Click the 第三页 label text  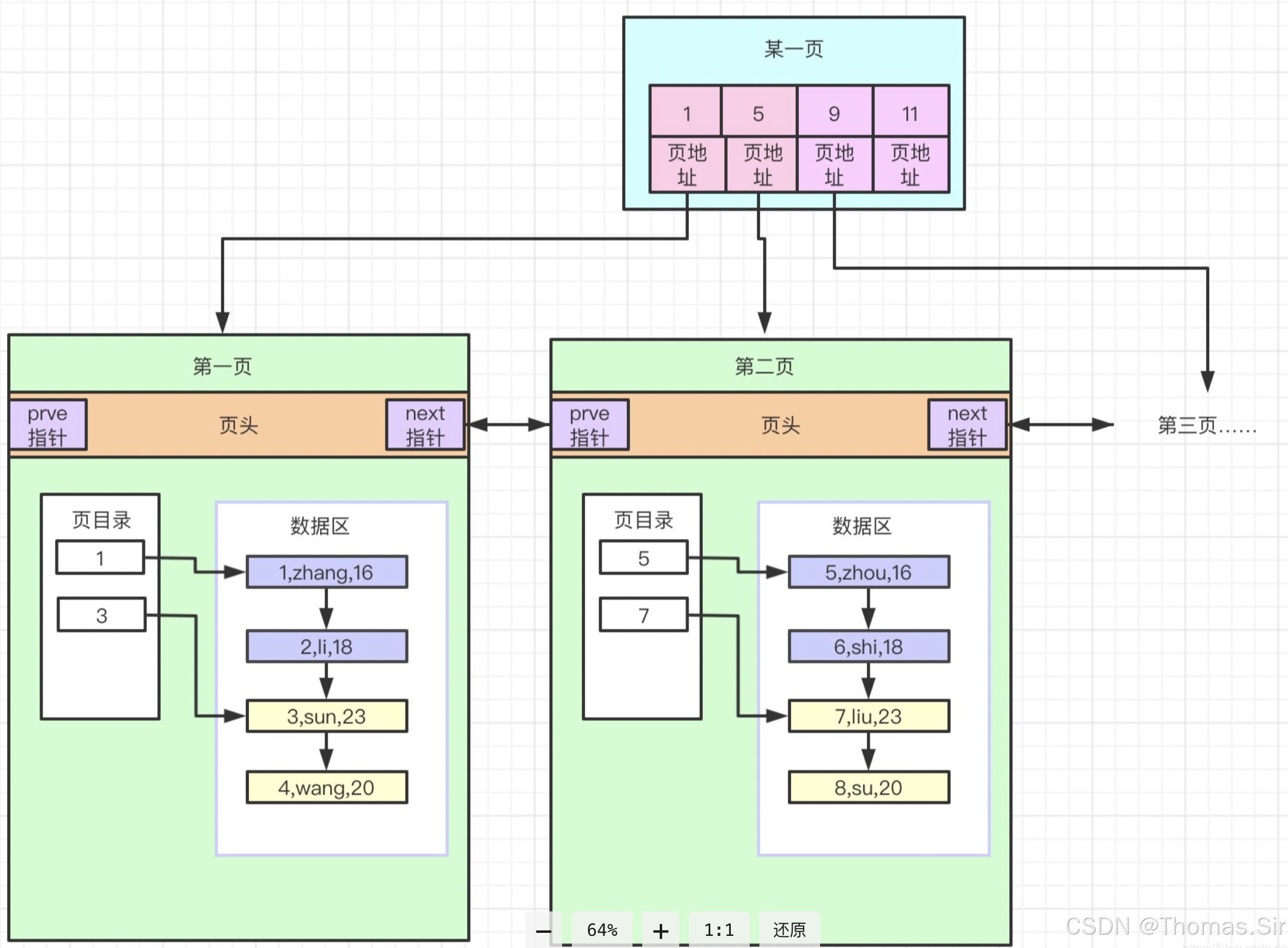click(1206, 425)
